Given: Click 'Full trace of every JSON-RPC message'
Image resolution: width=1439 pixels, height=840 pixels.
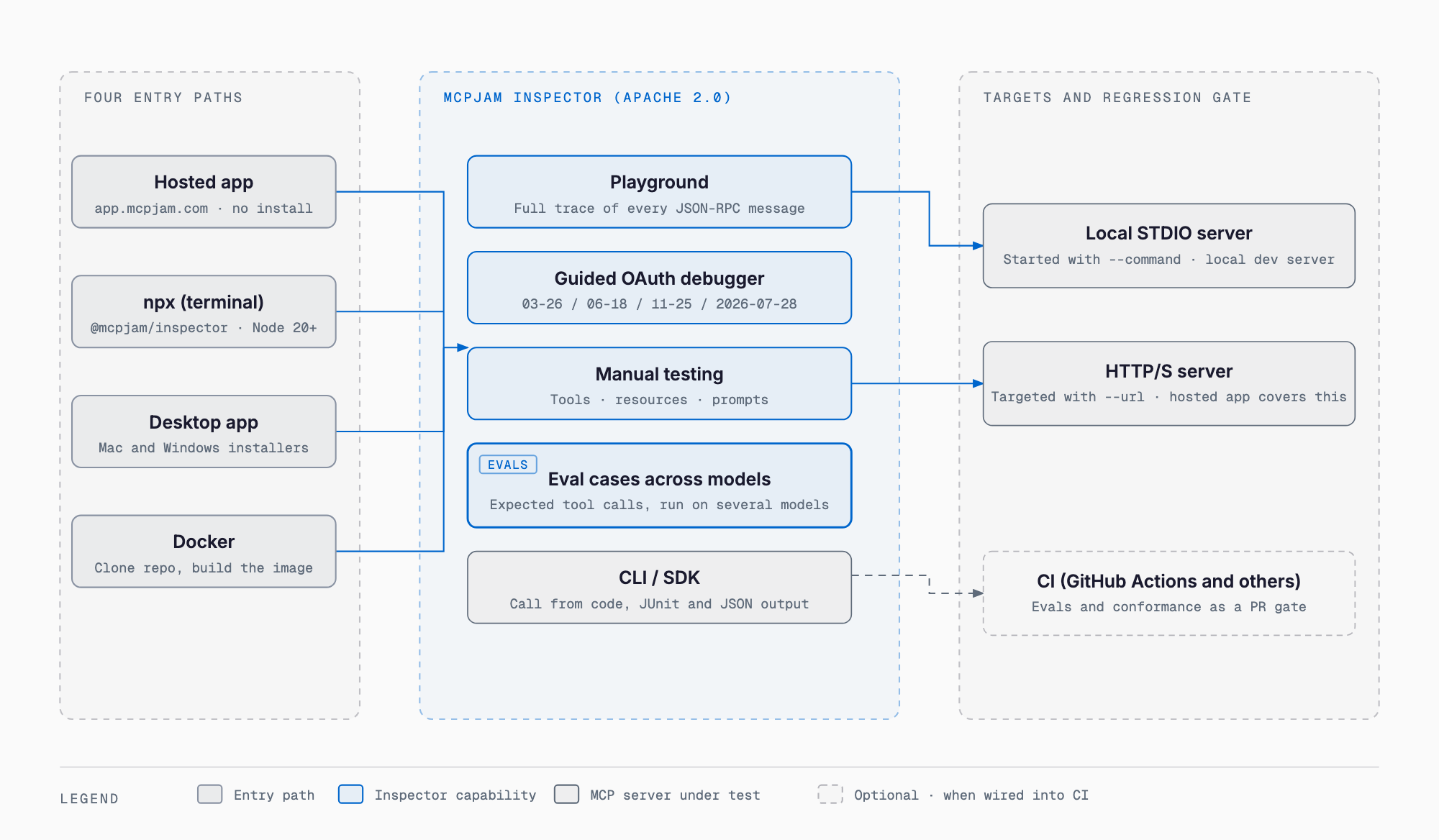Looking at the screenshot, I should 659,209.
